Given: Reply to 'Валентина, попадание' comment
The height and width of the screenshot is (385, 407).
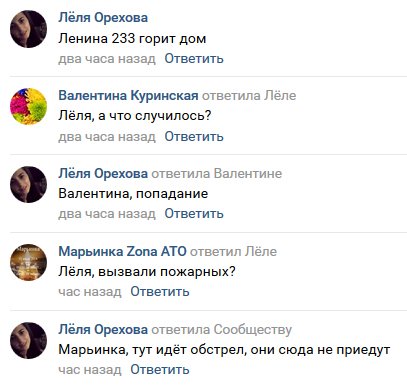Looking at the screenshot, I should (194, 214).
